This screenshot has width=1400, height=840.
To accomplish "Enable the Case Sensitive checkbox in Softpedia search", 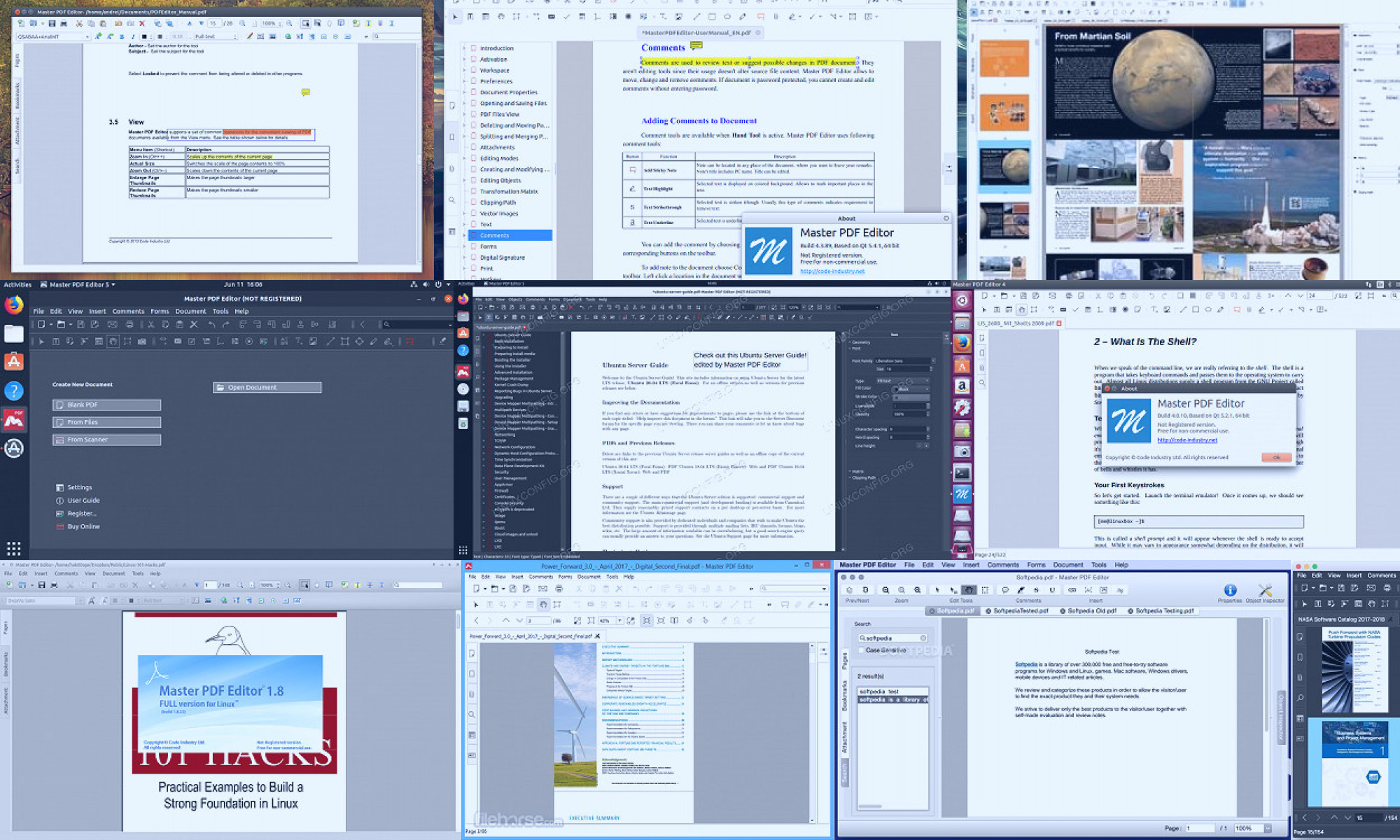I will [861, 650].
